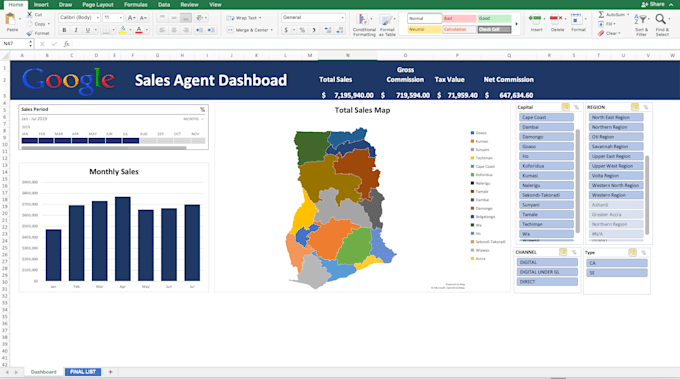680x379 pixels.
Task: Open MONTHS dropdown in Sales Period timeline
Action: pos(193,119)
